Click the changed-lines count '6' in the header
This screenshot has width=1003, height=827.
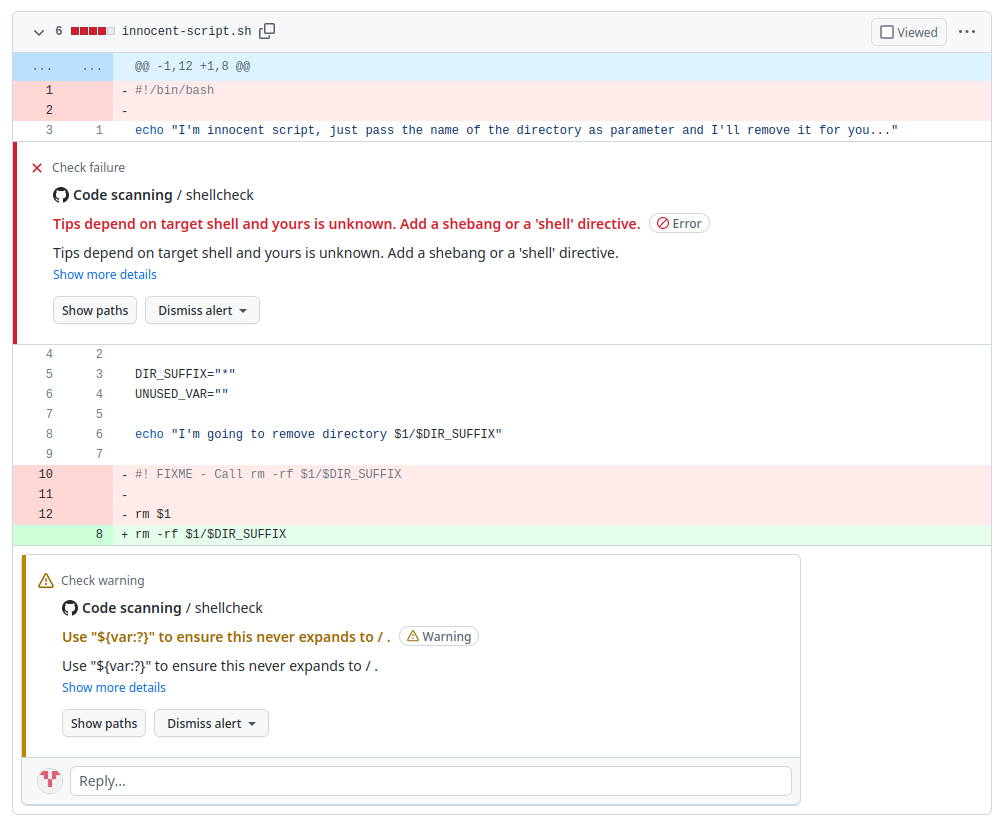[x=59, y=31]
